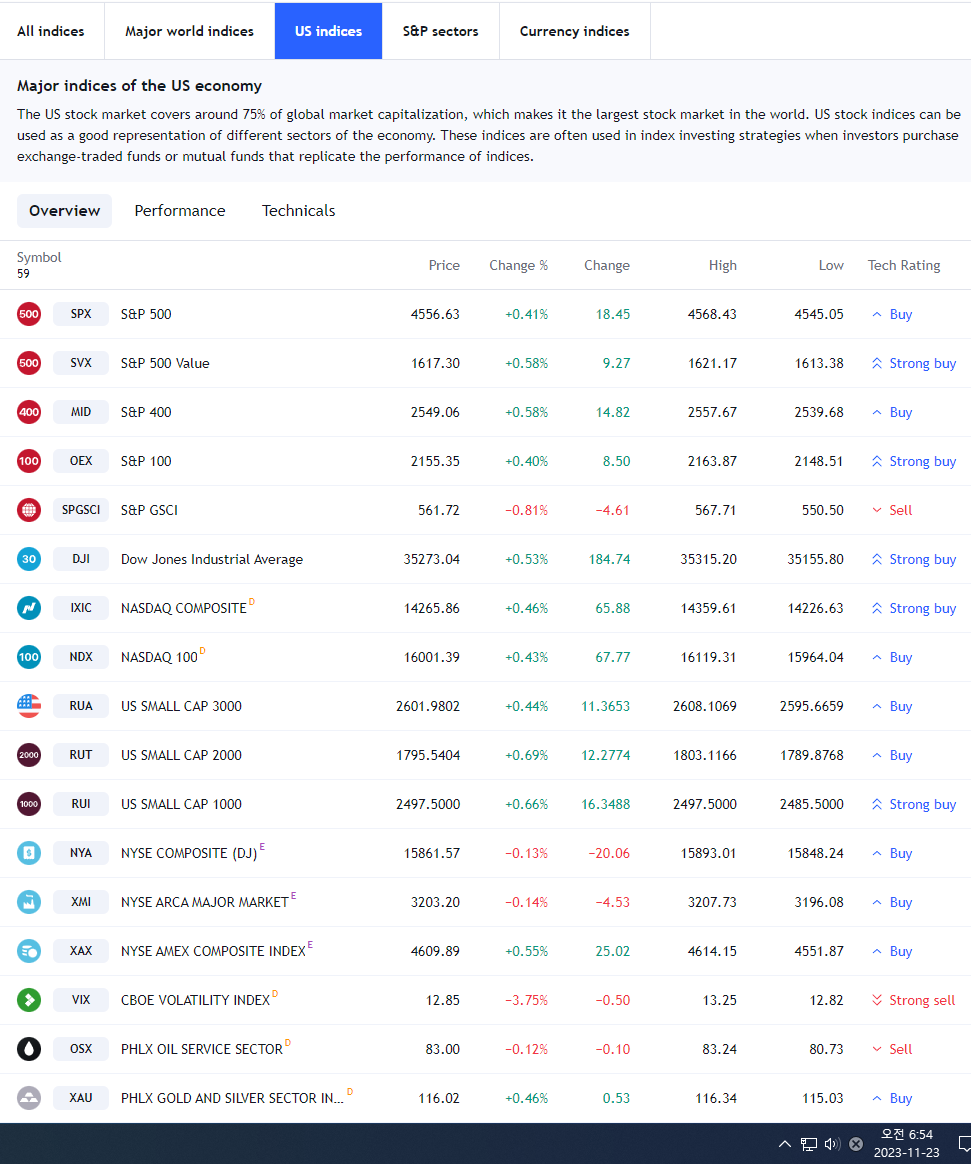
Task: Select the US indices tab
Action: pyautogui.click(x=328, y=31)
